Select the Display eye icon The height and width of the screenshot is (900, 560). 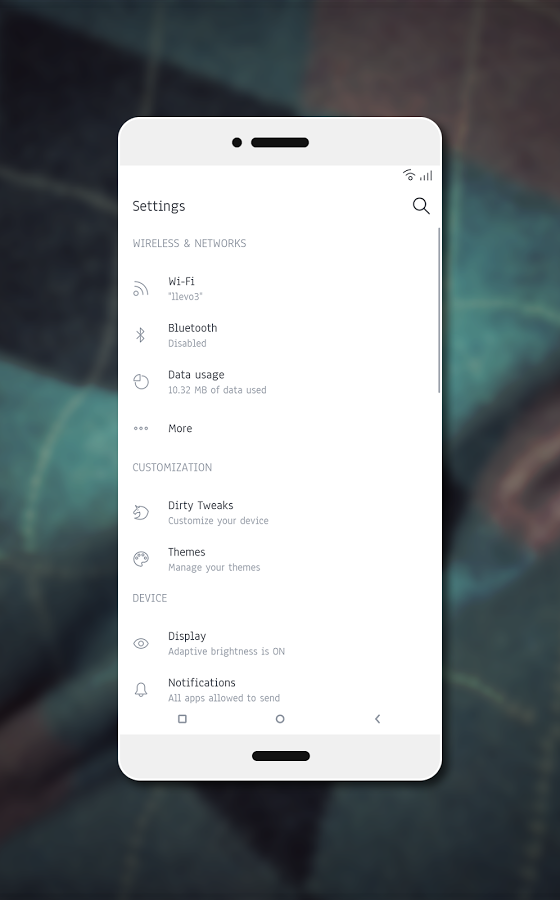coord(141,643)
